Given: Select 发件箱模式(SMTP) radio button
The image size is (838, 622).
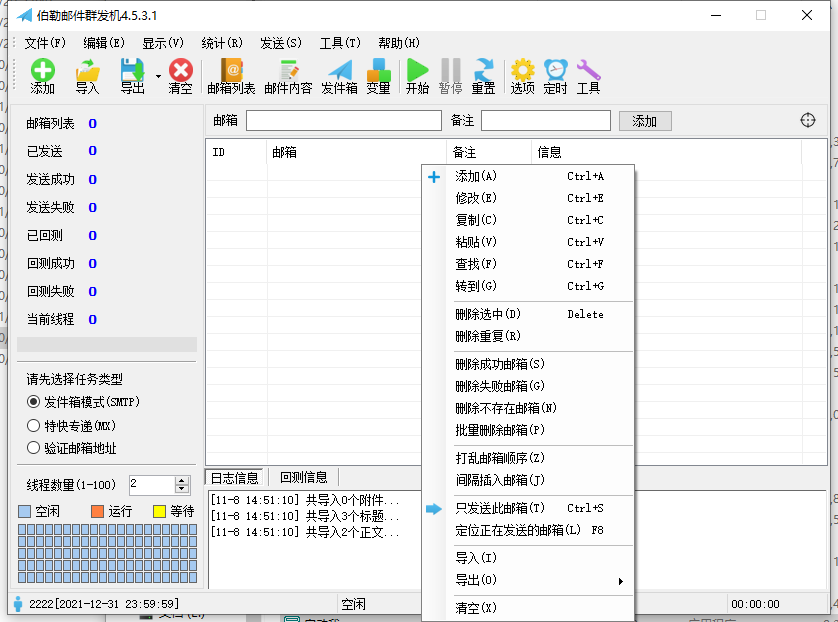Looking at the screenshot, I should click(33, 401).
